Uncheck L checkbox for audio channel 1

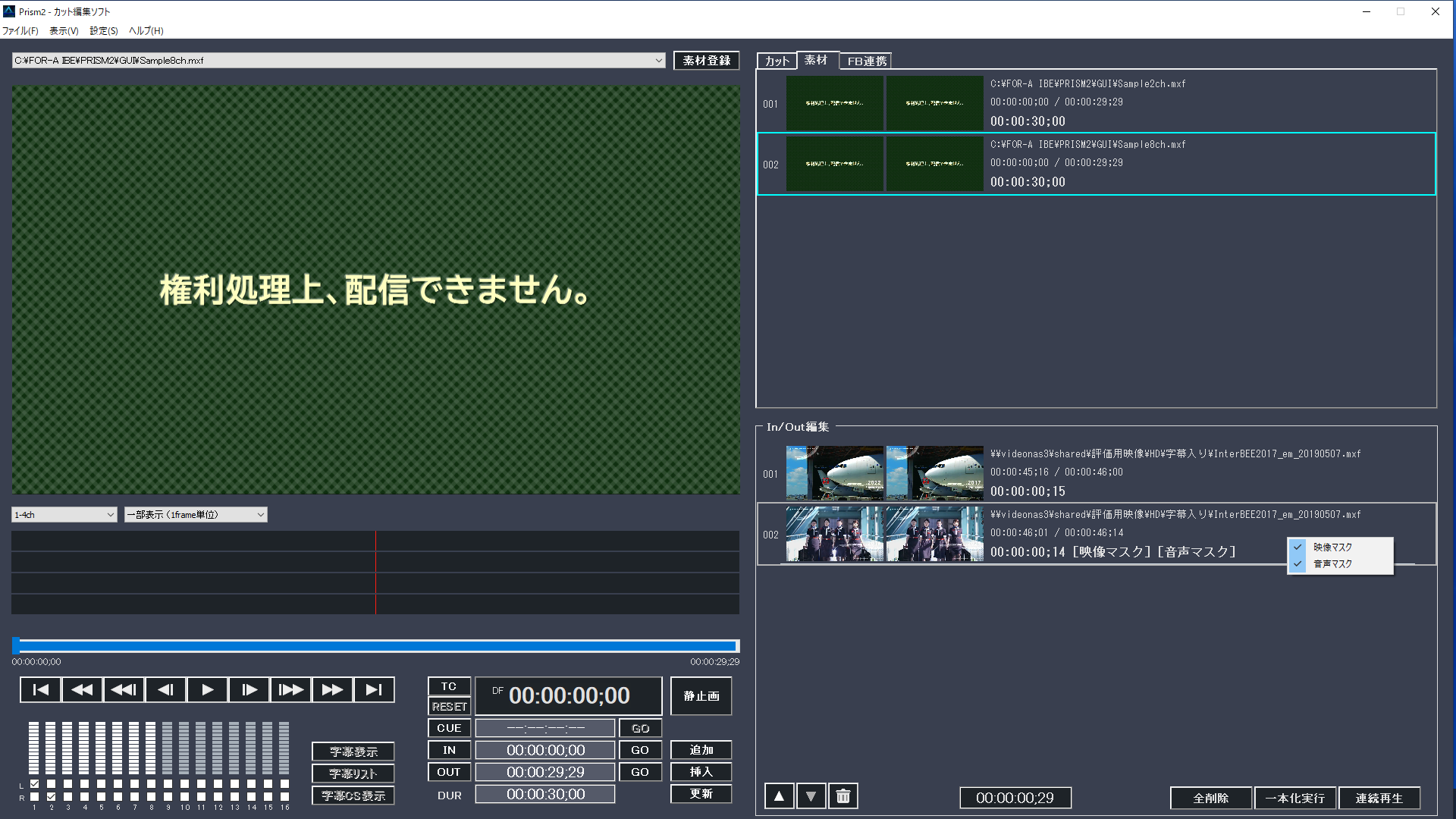coord(34,784)
